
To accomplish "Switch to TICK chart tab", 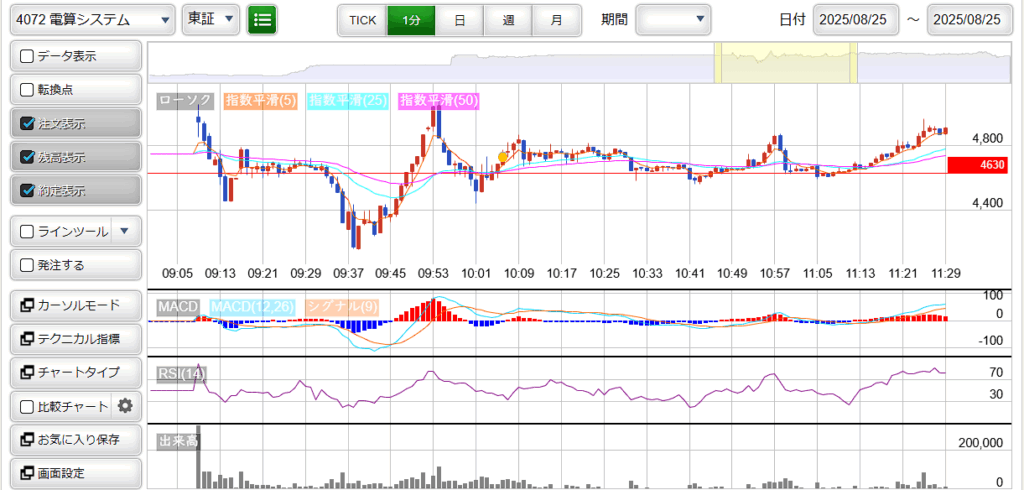I will [362, 20].
